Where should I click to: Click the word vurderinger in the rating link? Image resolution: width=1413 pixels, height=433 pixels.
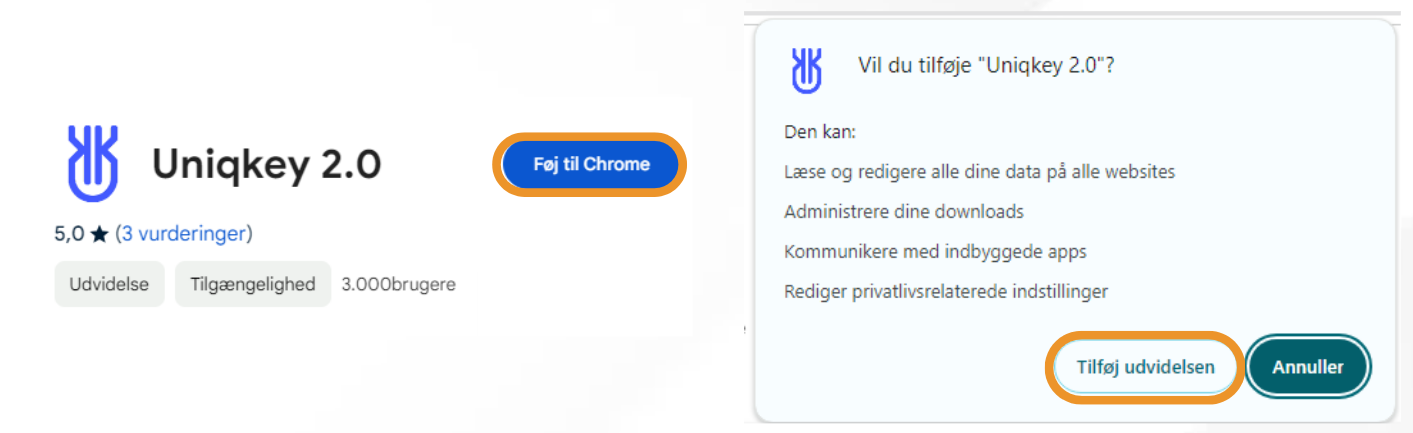[x=192, y=234]
